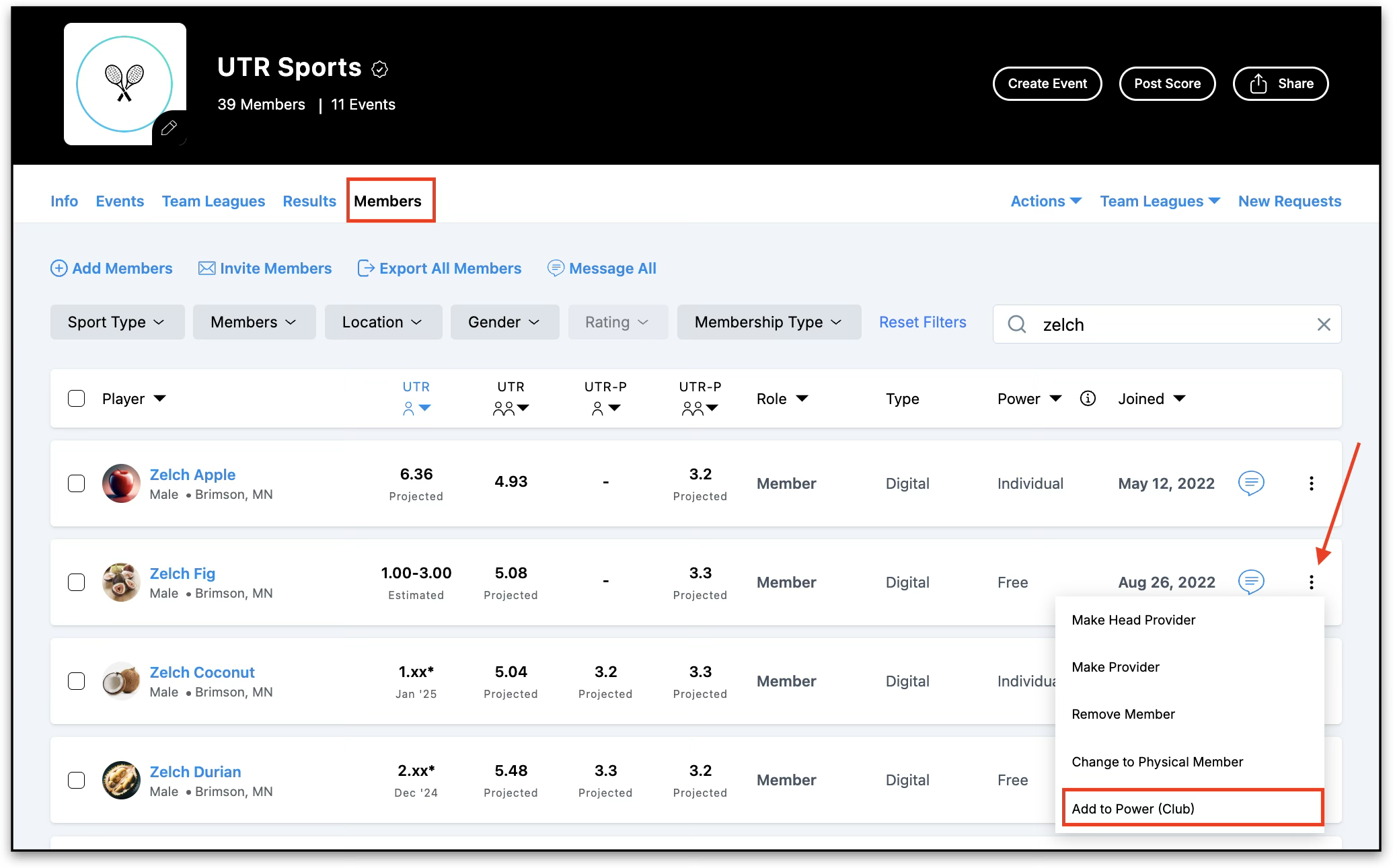
Task: Edit the club logo with pencil icon
Action: click(169, 128)
